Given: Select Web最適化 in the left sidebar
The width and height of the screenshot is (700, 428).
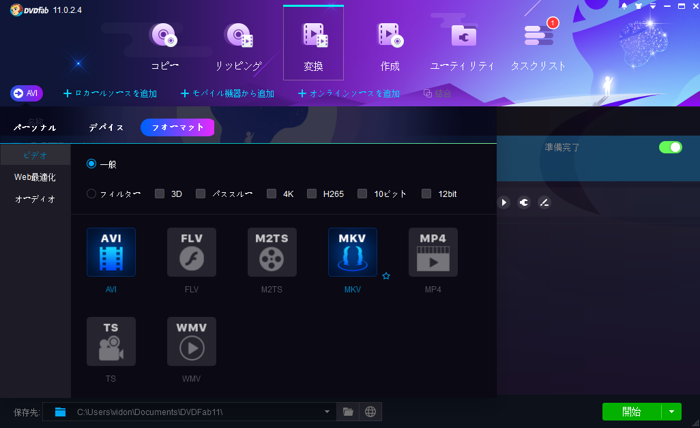Looking at the screenshot, I should [x=35, y=177].
